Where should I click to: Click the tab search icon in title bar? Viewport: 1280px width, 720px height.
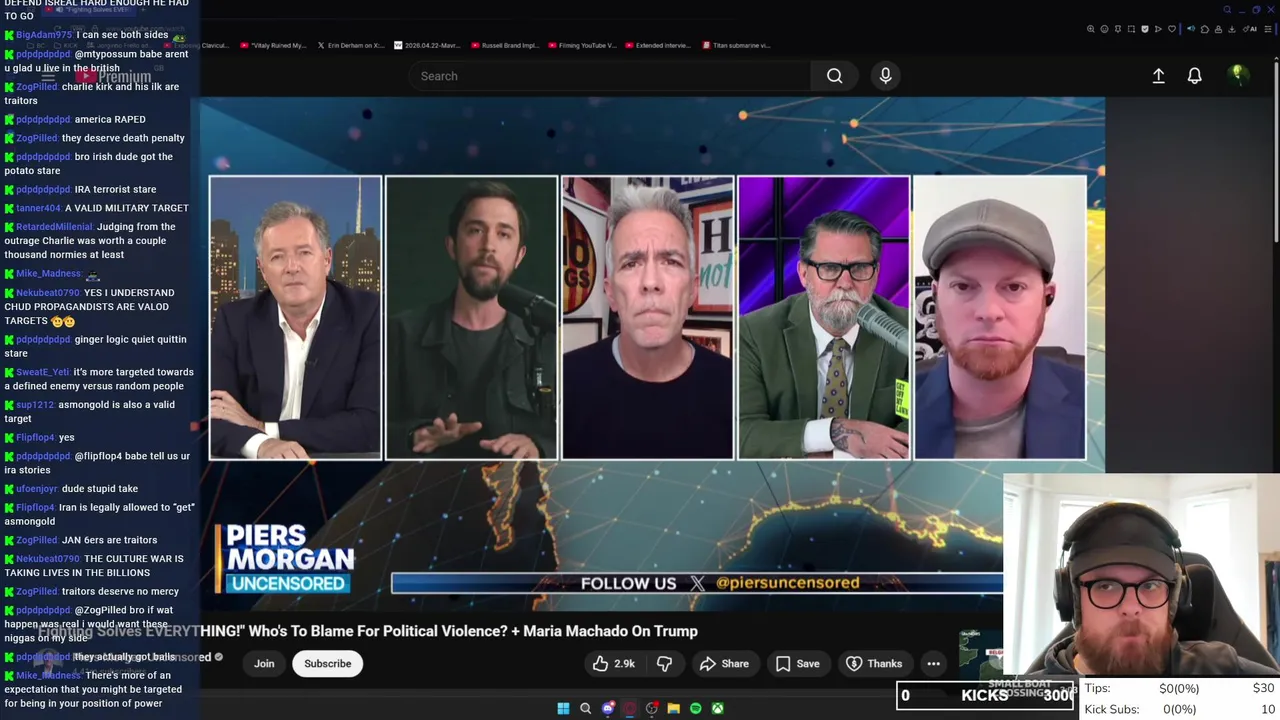click(1227, 10)
